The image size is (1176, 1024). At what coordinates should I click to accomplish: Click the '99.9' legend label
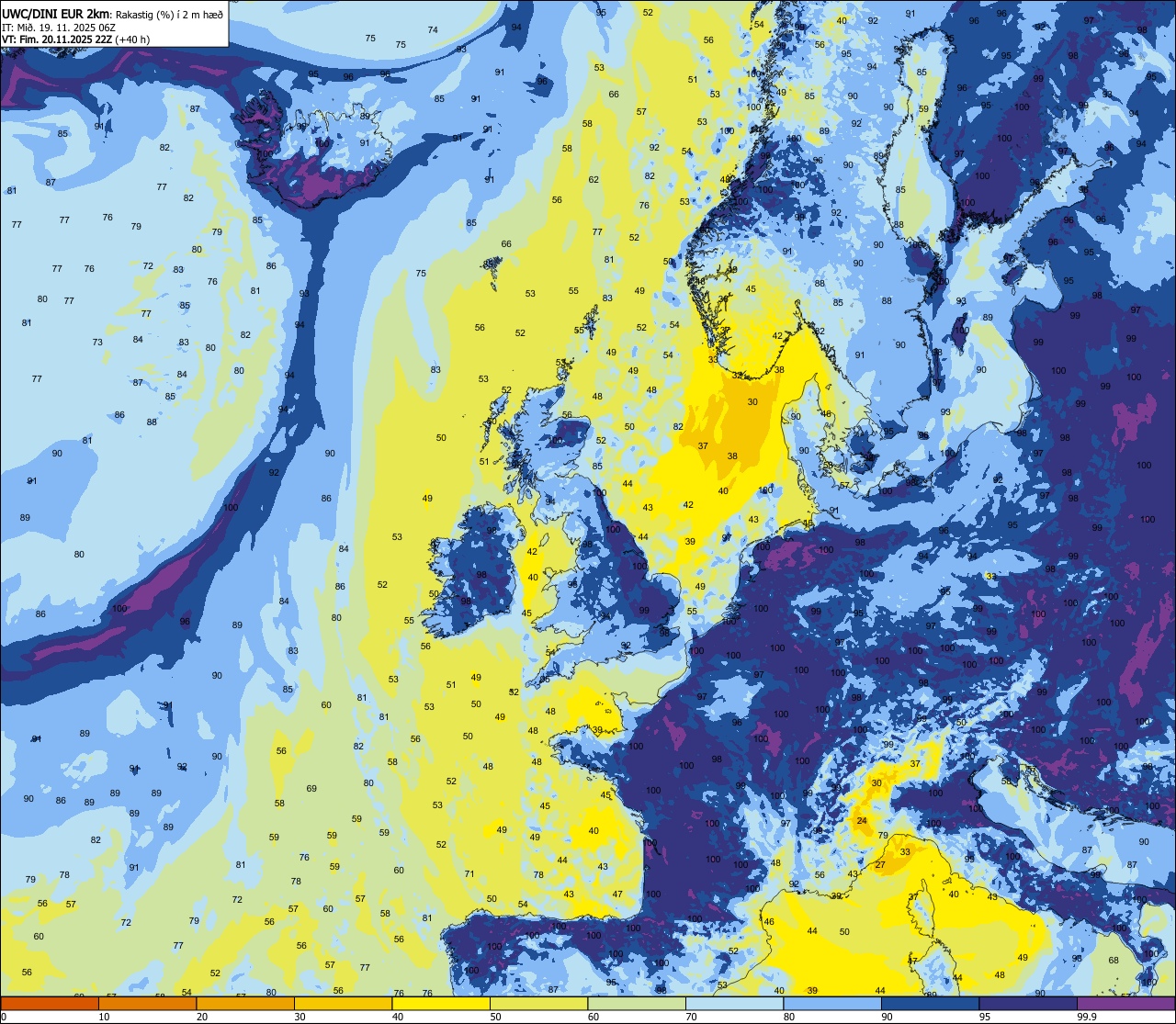pos(1087,1017)
